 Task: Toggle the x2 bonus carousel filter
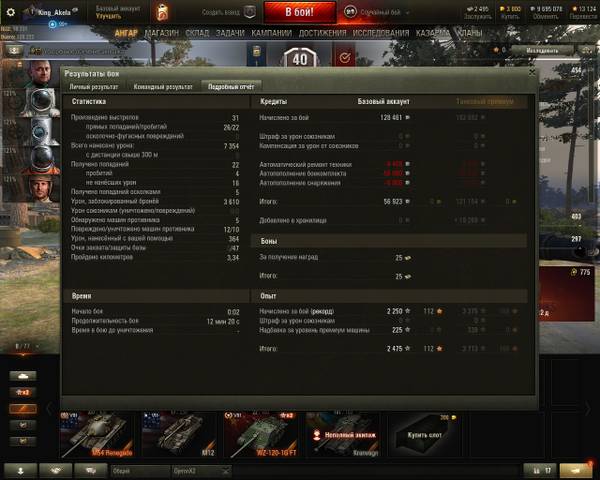click(23, 392)
